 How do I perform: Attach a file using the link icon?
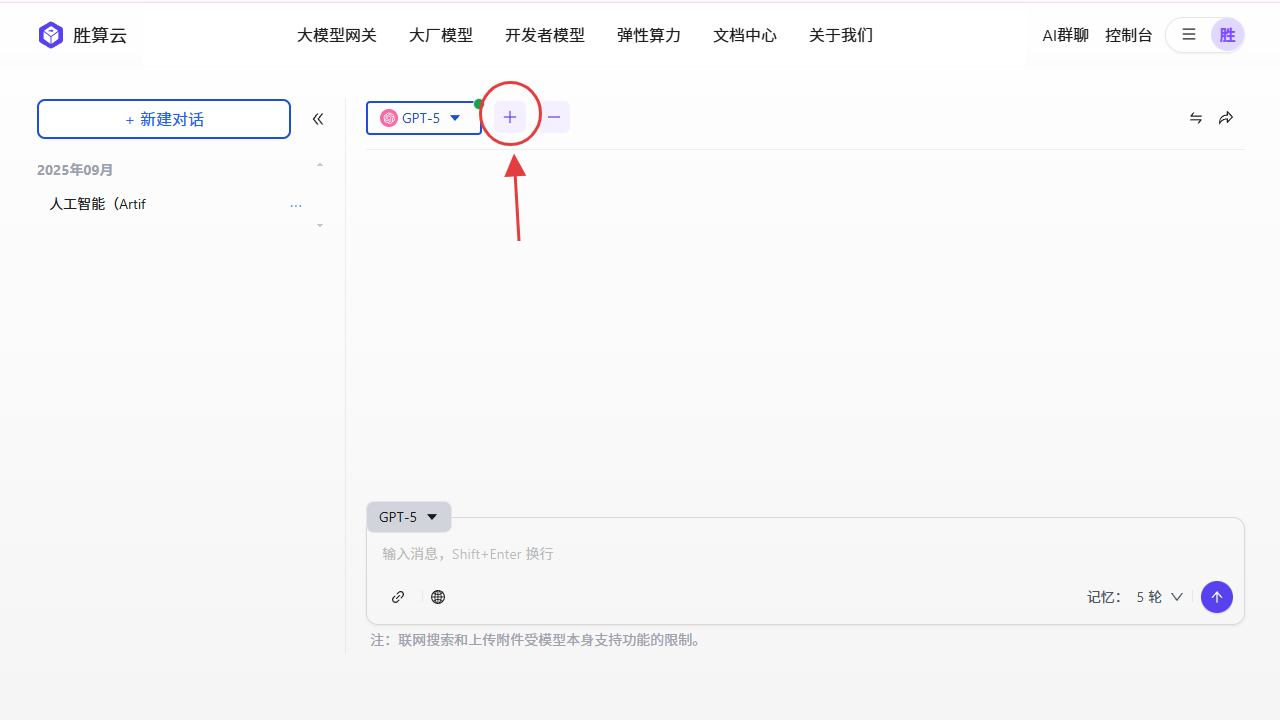pyautogui.click(x=398, y=597)
